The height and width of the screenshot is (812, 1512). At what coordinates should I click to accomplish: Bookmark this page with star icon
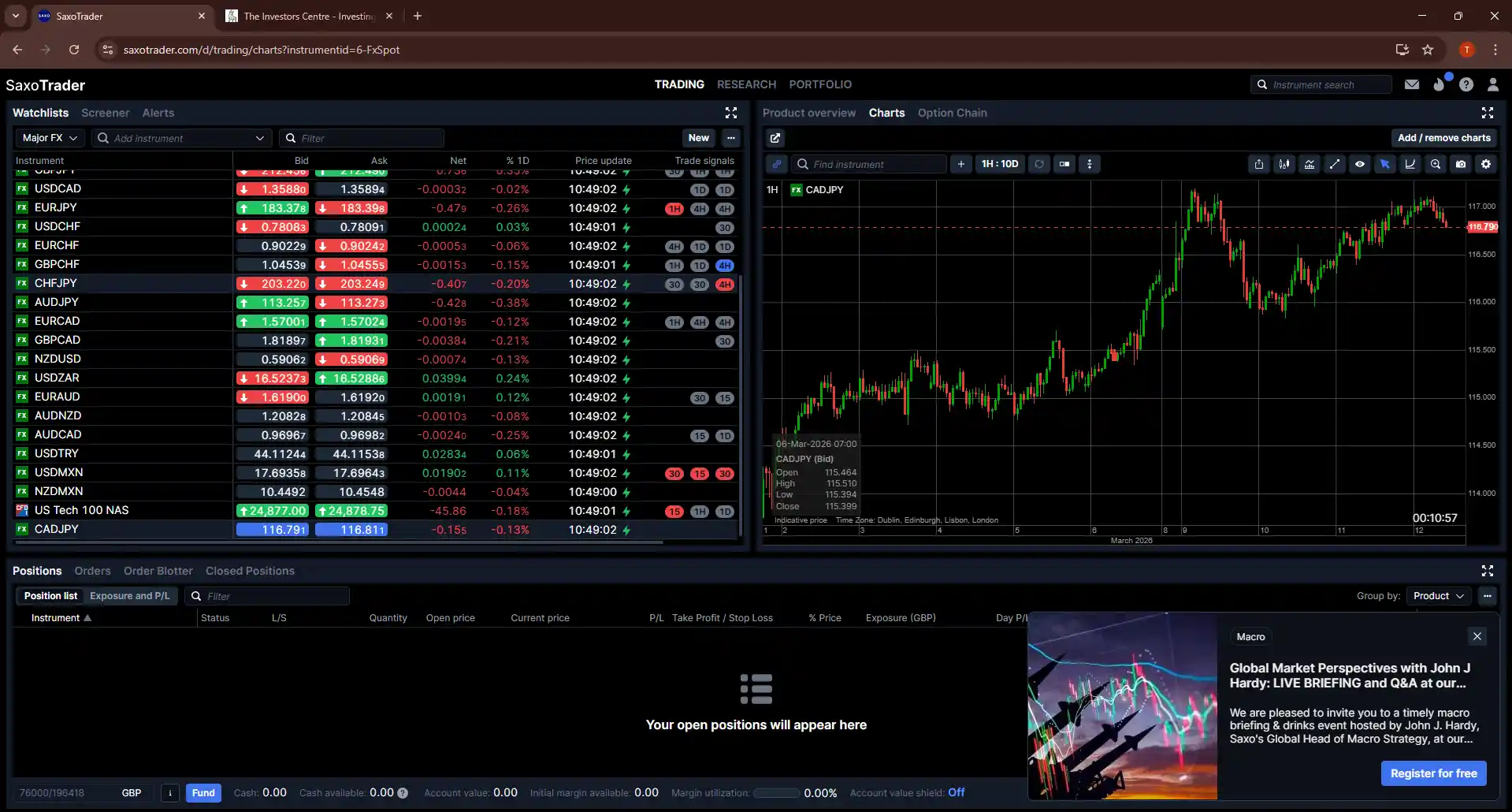(1428, 50)
